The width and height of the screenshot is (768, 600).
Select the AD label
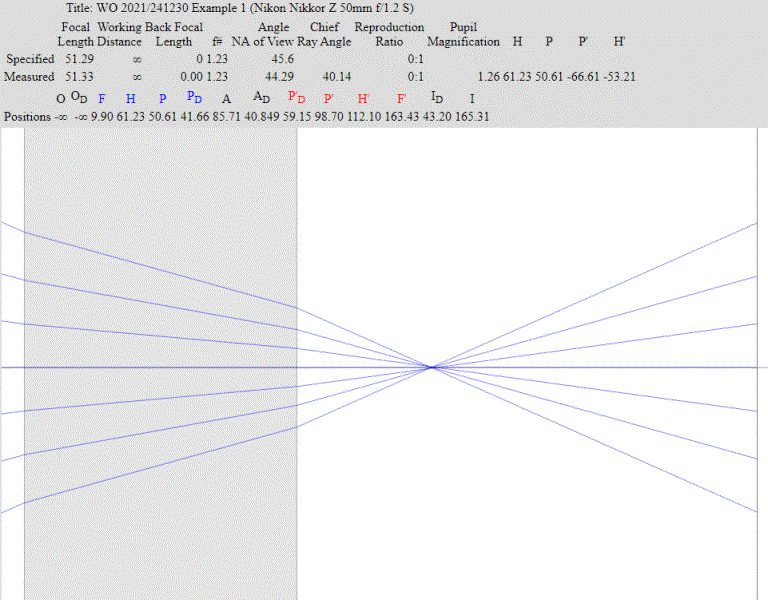click(x=262, y=97)
